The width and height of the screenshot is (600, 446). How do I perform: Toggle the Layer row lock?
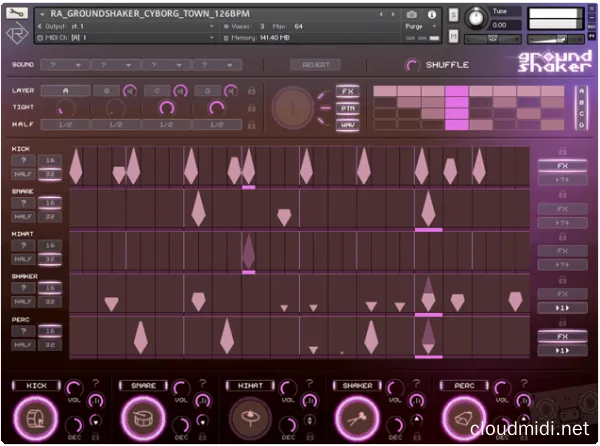point(251,91)
